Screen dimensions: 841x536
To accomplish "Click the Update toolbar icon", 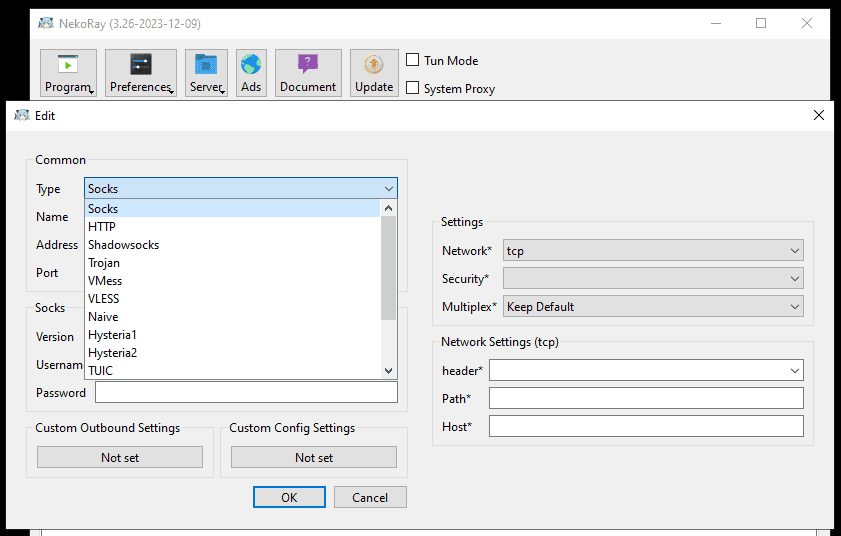I will [374, 73].
